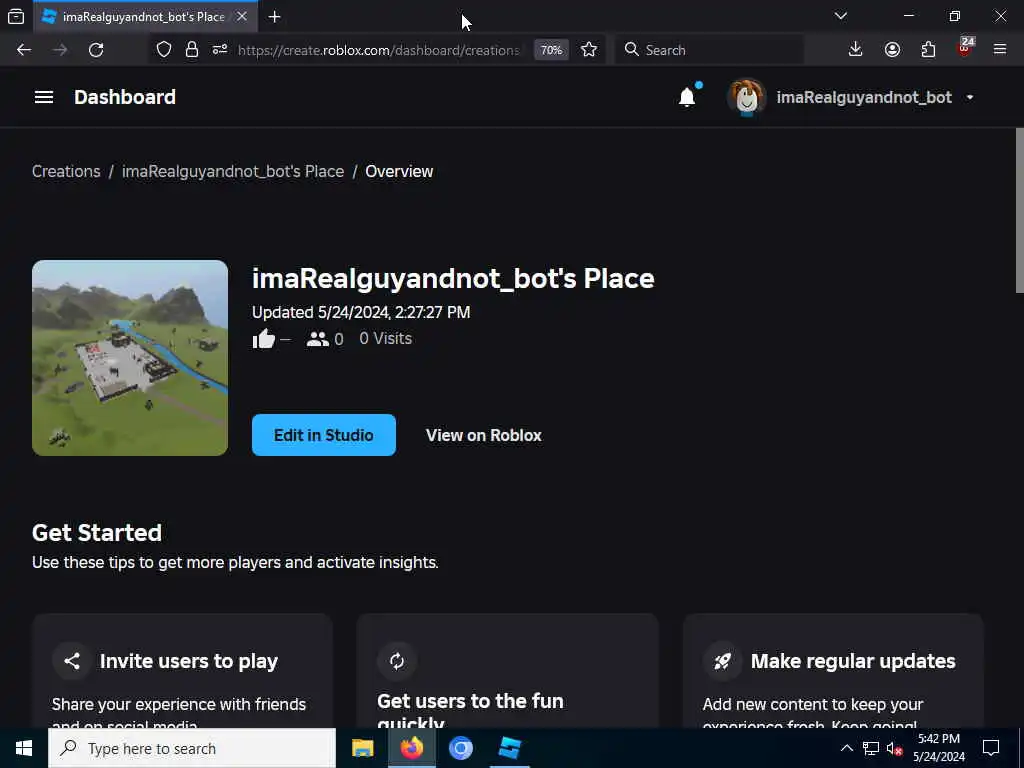Open the Windows notification center
This screenshot has width=1024, height=768.
click(x=991, y=748)
